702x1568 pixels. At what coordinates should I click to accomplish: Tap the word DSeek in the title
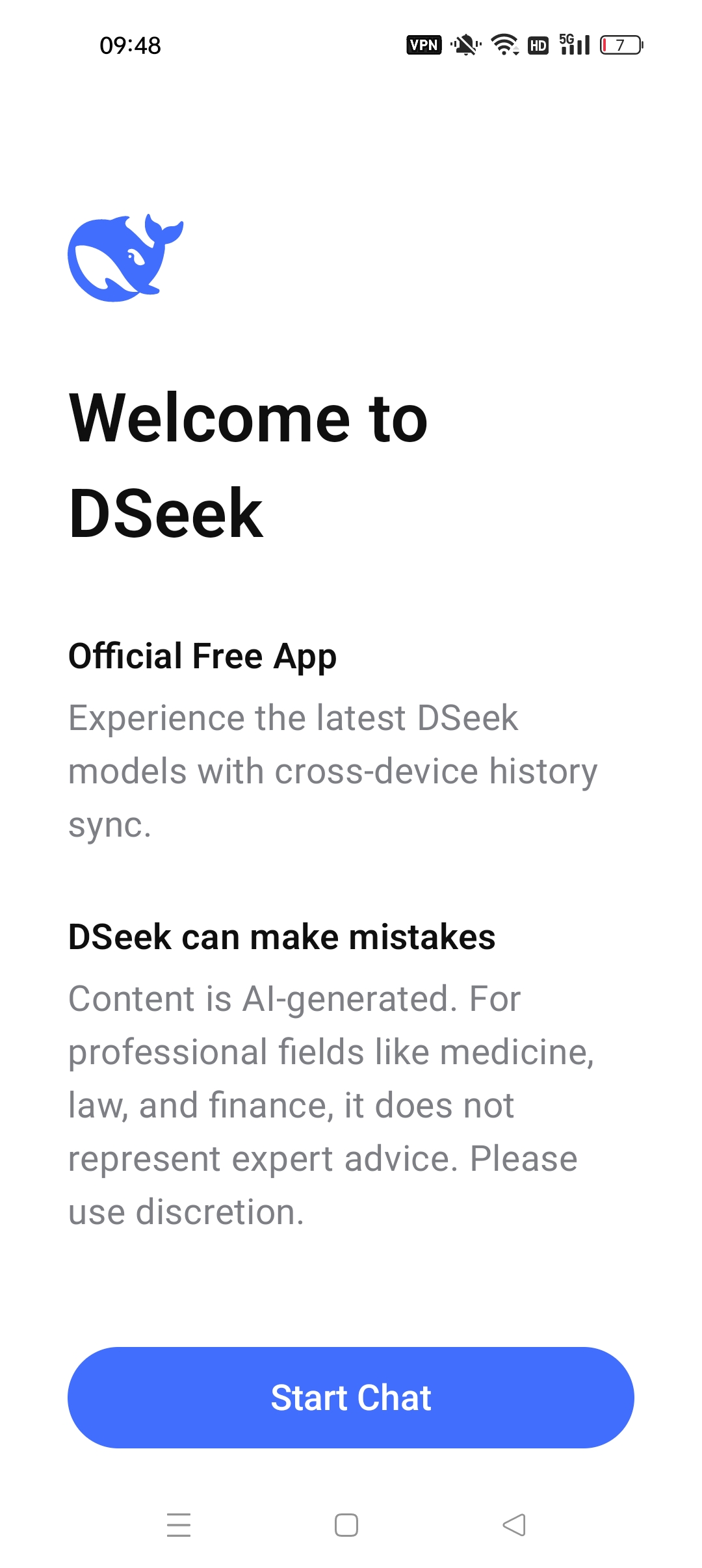click(166, 514)
